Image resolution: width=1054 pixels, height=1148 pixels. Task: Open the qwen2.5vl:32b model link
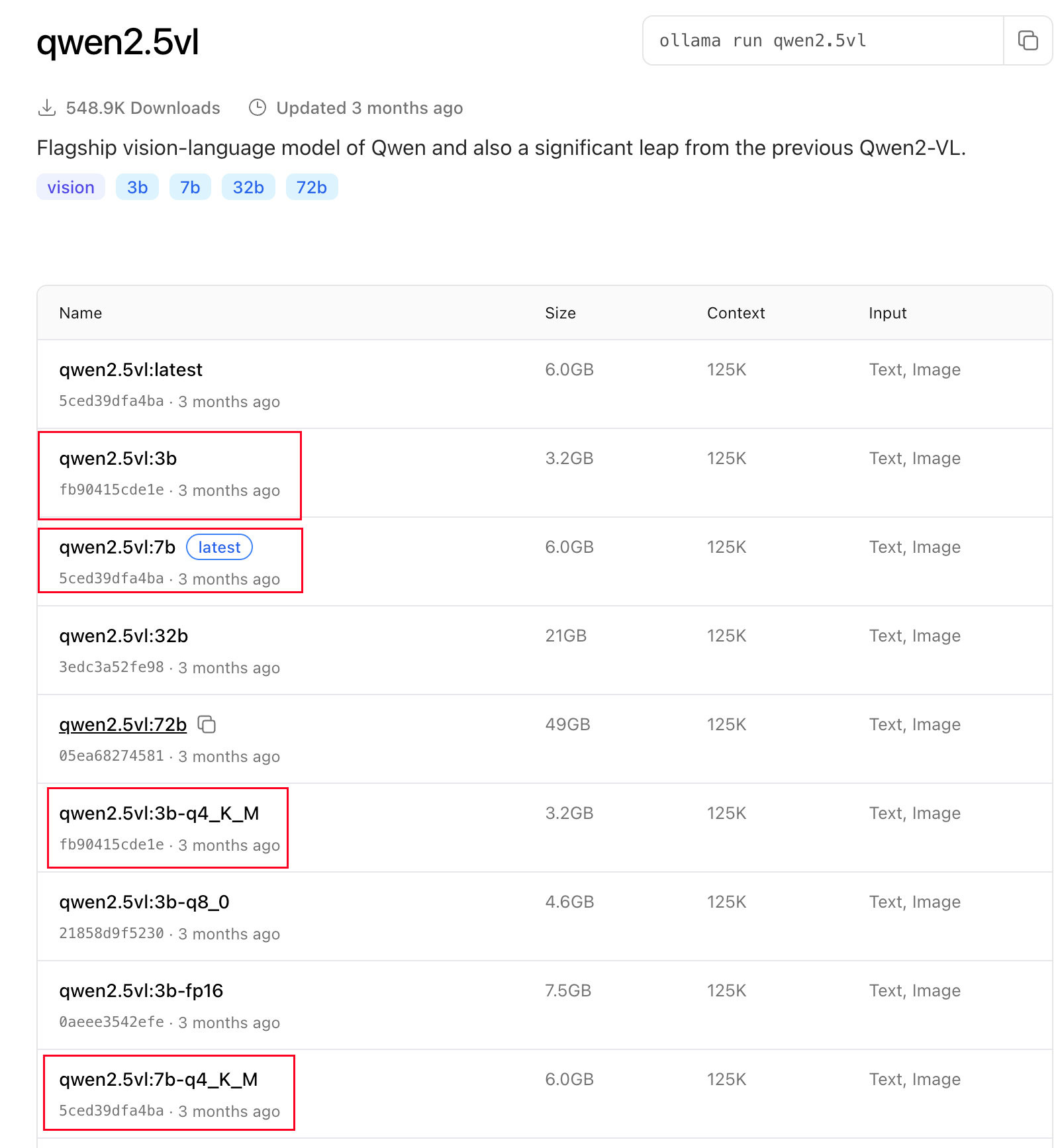[123, 636]
